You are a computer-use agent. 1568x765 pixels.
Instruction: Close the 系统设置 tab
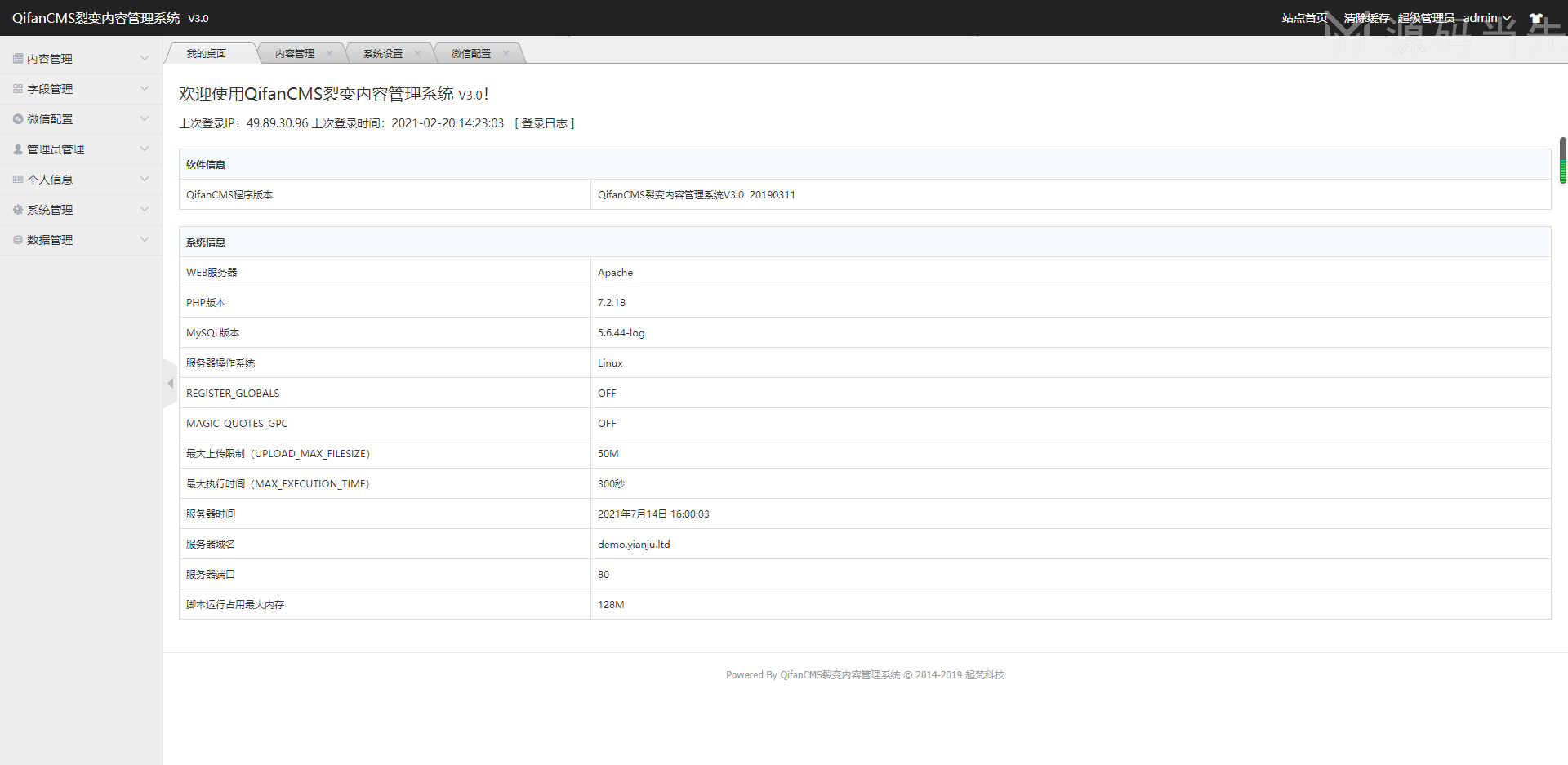click(417, 54)
